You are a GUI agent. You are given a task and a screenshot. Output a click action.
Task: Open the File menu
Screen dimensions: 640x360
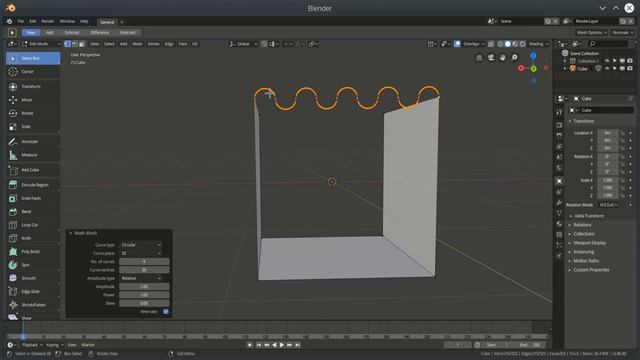(20, 21)
